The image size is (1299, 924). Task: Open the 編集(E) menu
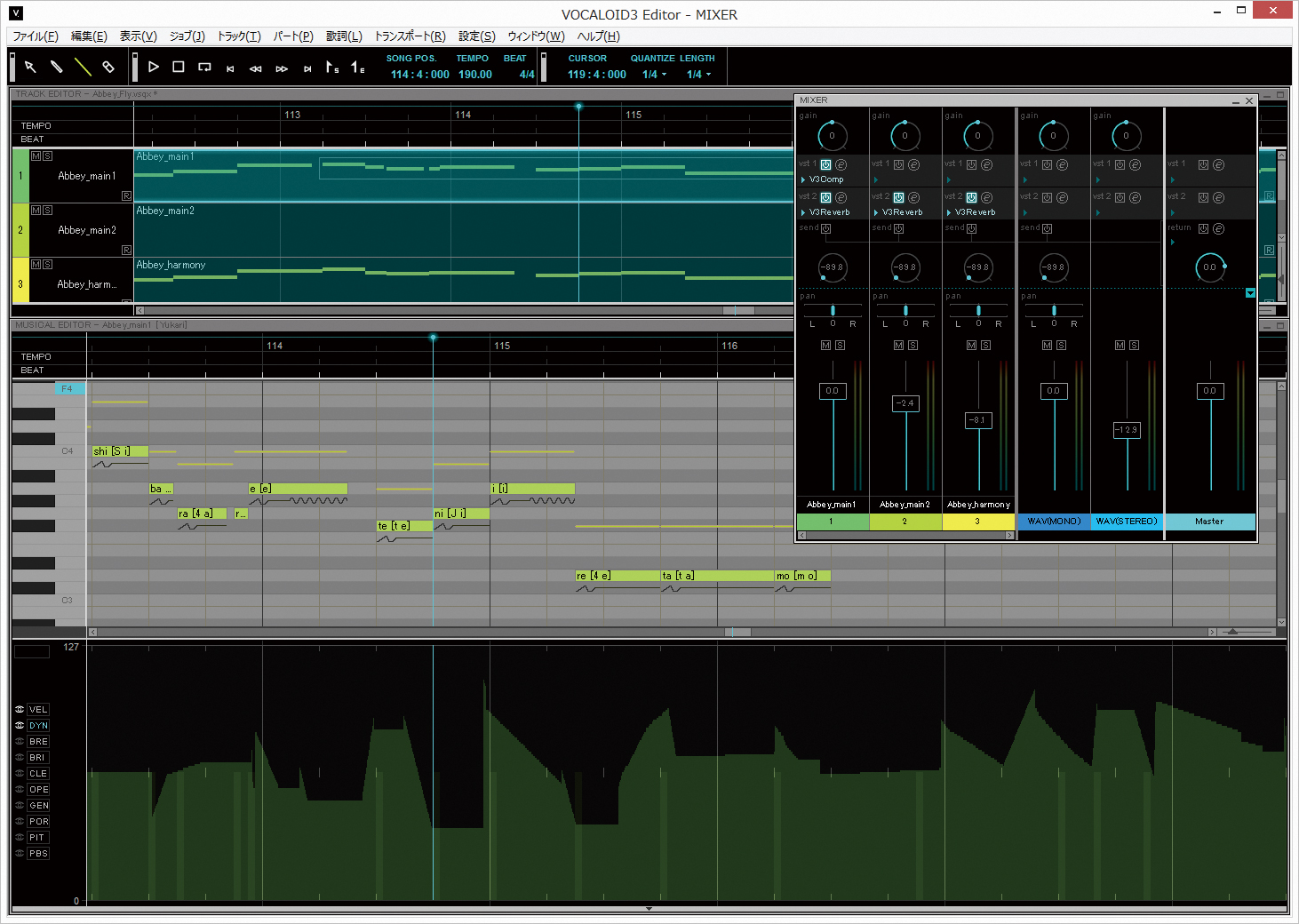click(x=89, y=36)
